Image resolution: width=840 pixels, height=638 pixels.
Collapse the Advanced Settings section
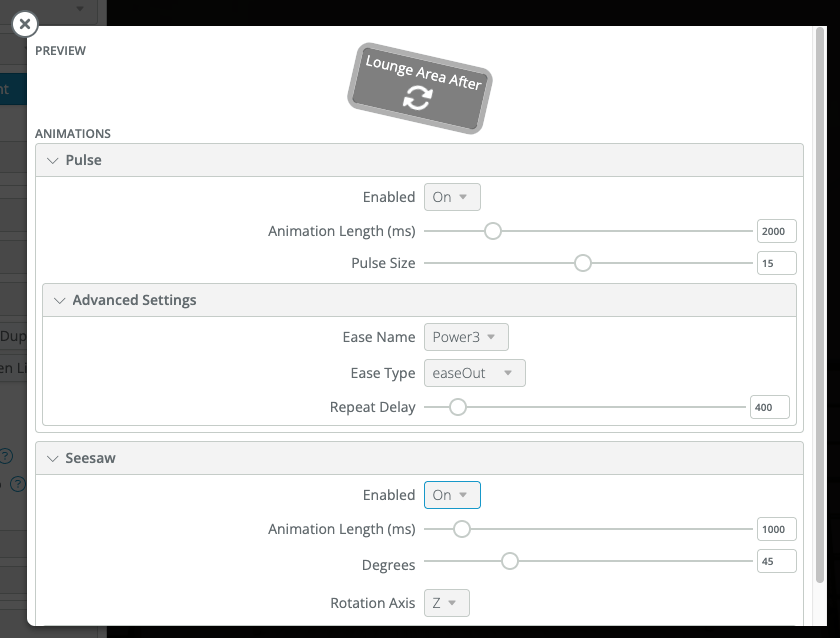(61, 300)
